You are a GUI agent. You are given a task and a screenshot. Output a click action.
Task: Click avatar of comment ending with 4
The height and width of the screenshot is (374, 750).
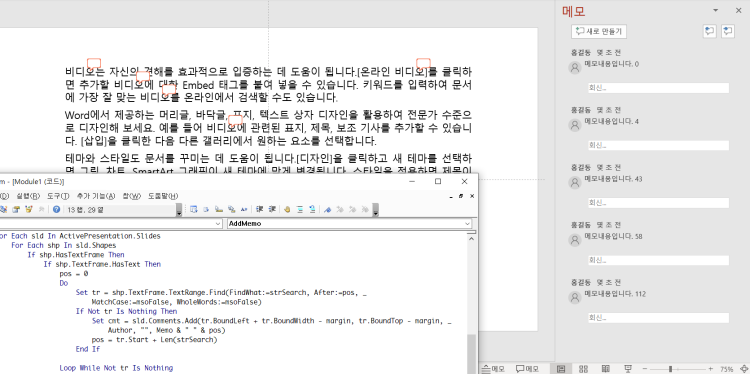pyautogui.click(x=574, y=125)
